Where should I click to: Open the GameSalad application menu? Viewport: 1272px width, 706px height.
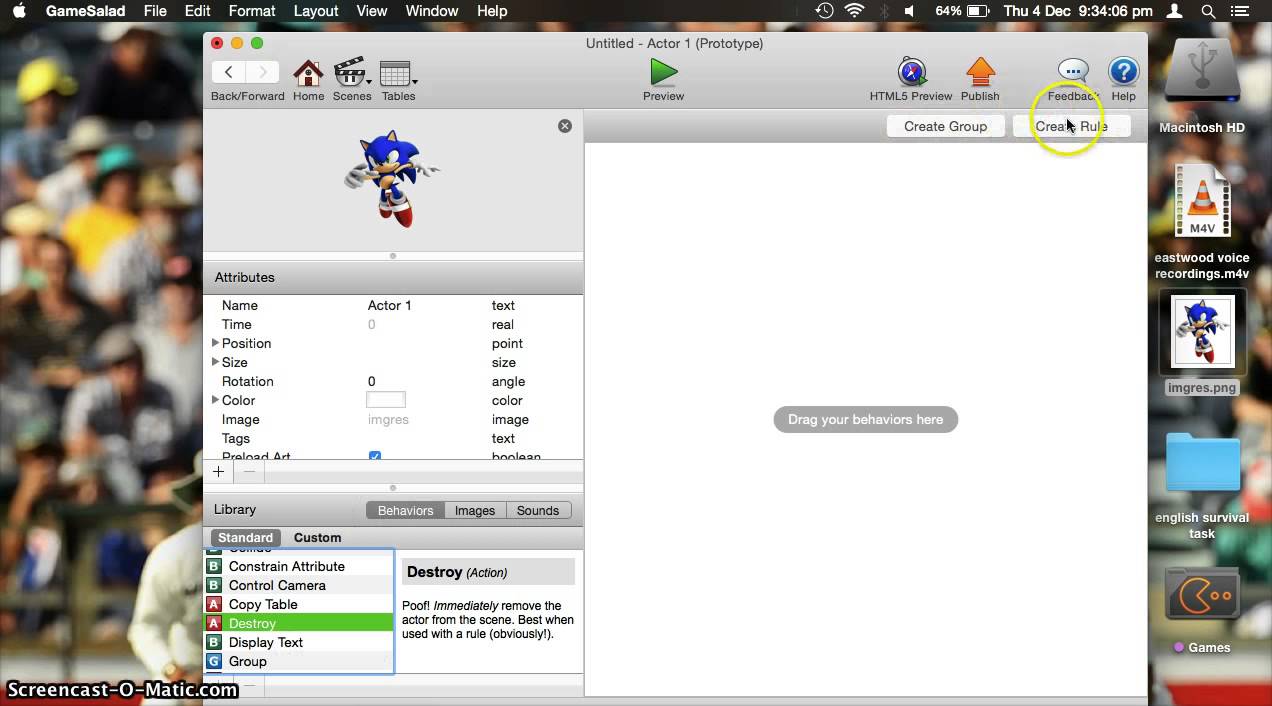pos(86,11)
